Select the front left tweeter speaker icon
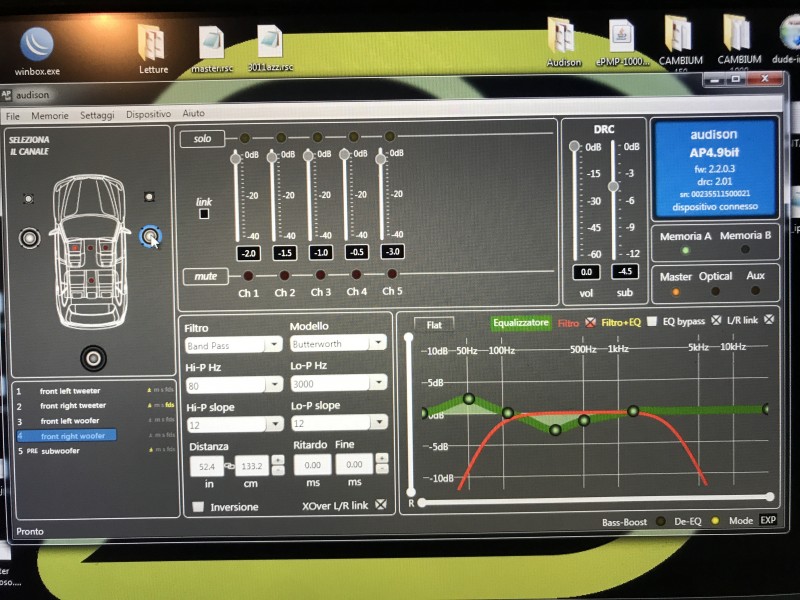The height and width of the screenshot is (600, 800). pyautogui.click(x=29, y=198)
